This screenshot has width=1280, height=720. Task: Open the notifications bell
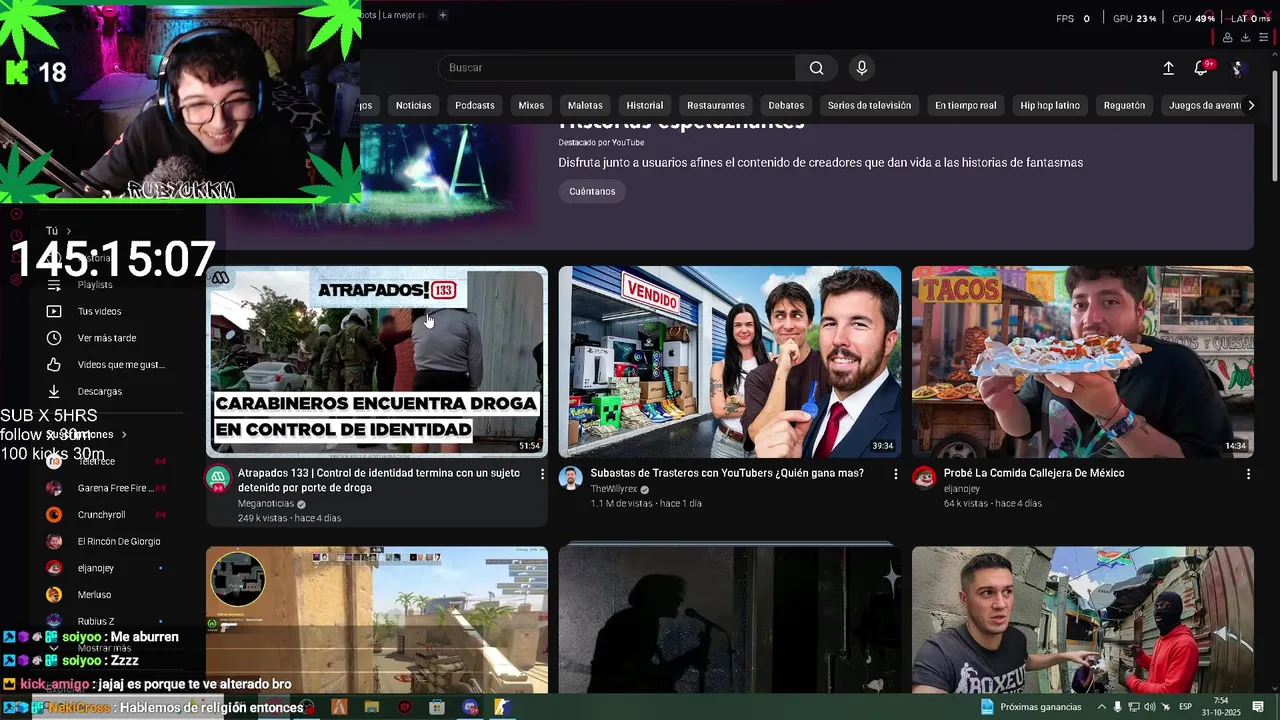pos(1201,68)
